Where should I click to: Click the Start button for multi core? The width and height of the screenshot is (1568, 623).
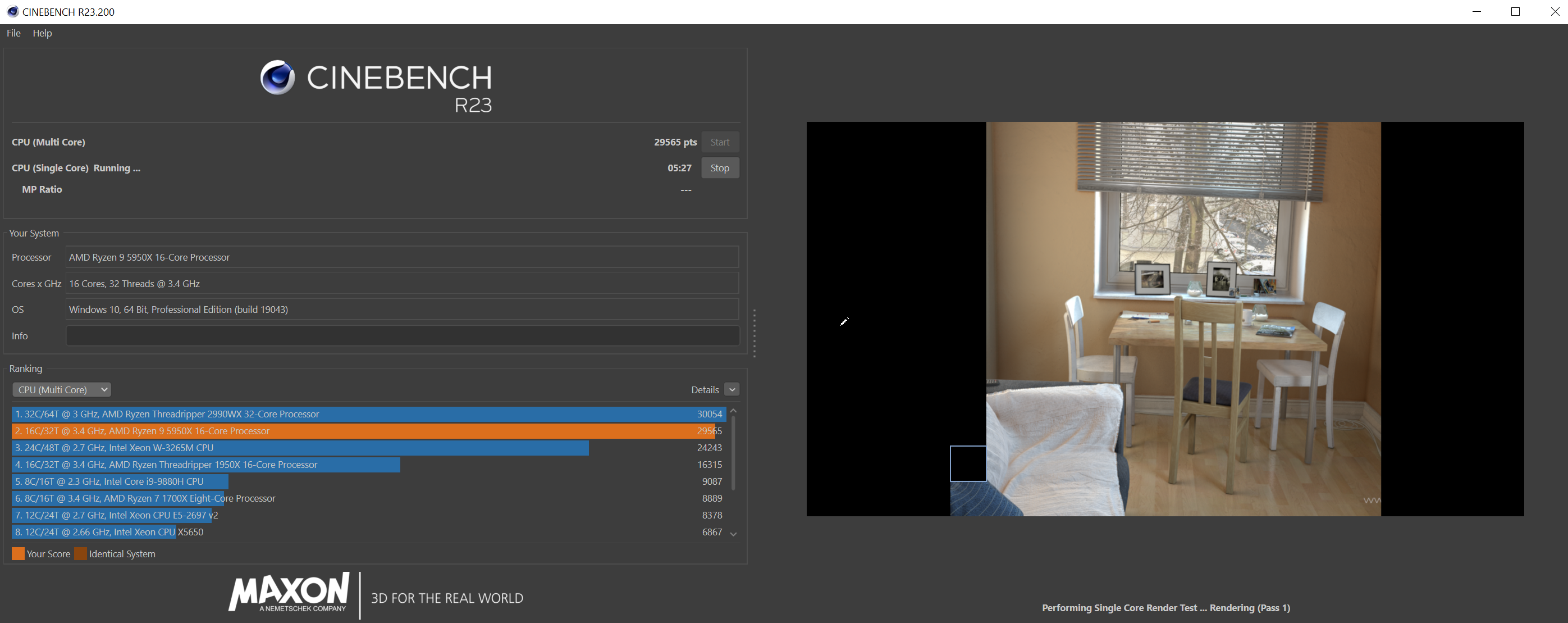tap(720, 142)
